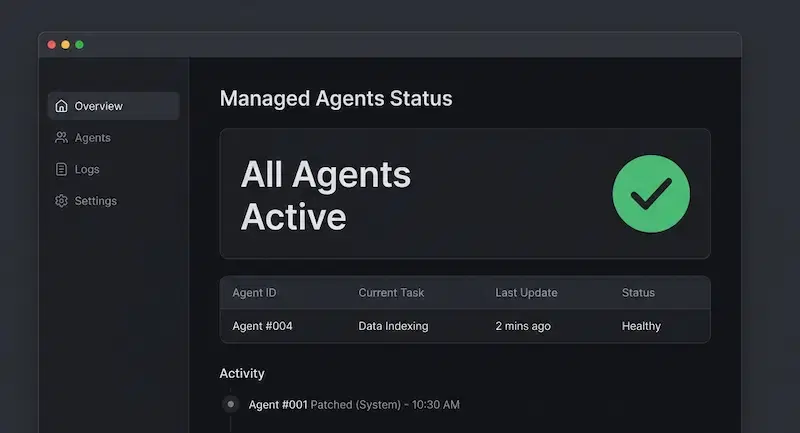Click the Settings gear icon
Image resolution: width=800 pixels, height=433 pixels.
[x=62, y=201]
